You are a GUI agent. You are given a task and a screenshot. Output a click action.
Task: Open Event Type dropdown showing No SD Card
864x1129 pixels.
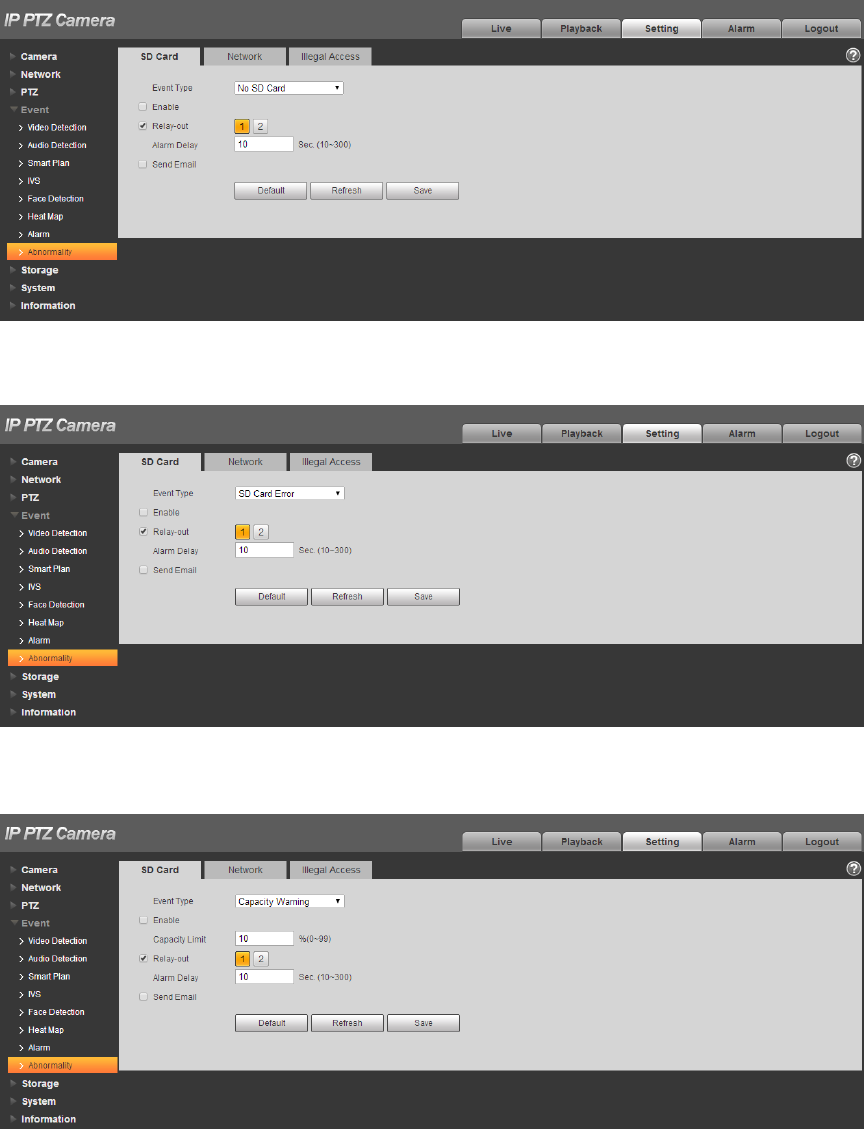(289, 88)
